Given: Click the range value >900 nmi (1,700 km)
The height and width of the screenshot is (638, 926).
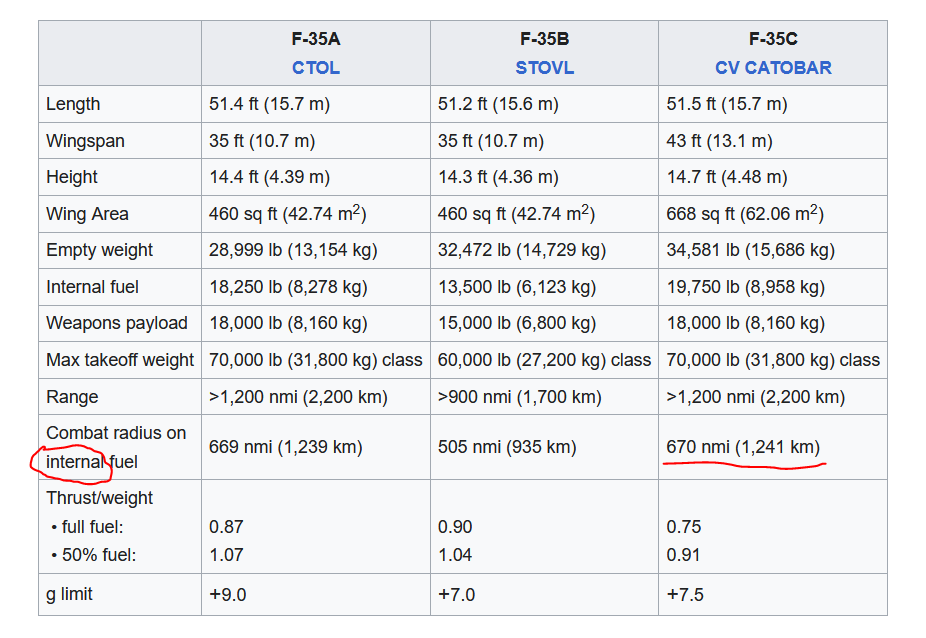Looking at the screenshot, I should (x=520, y=397).
